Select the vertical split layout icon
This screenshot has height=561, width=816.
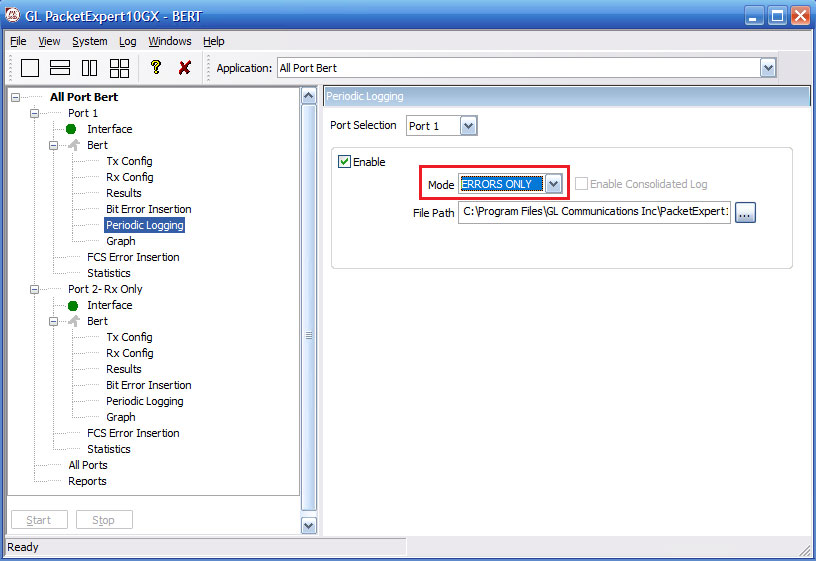(x=89, y=68)
